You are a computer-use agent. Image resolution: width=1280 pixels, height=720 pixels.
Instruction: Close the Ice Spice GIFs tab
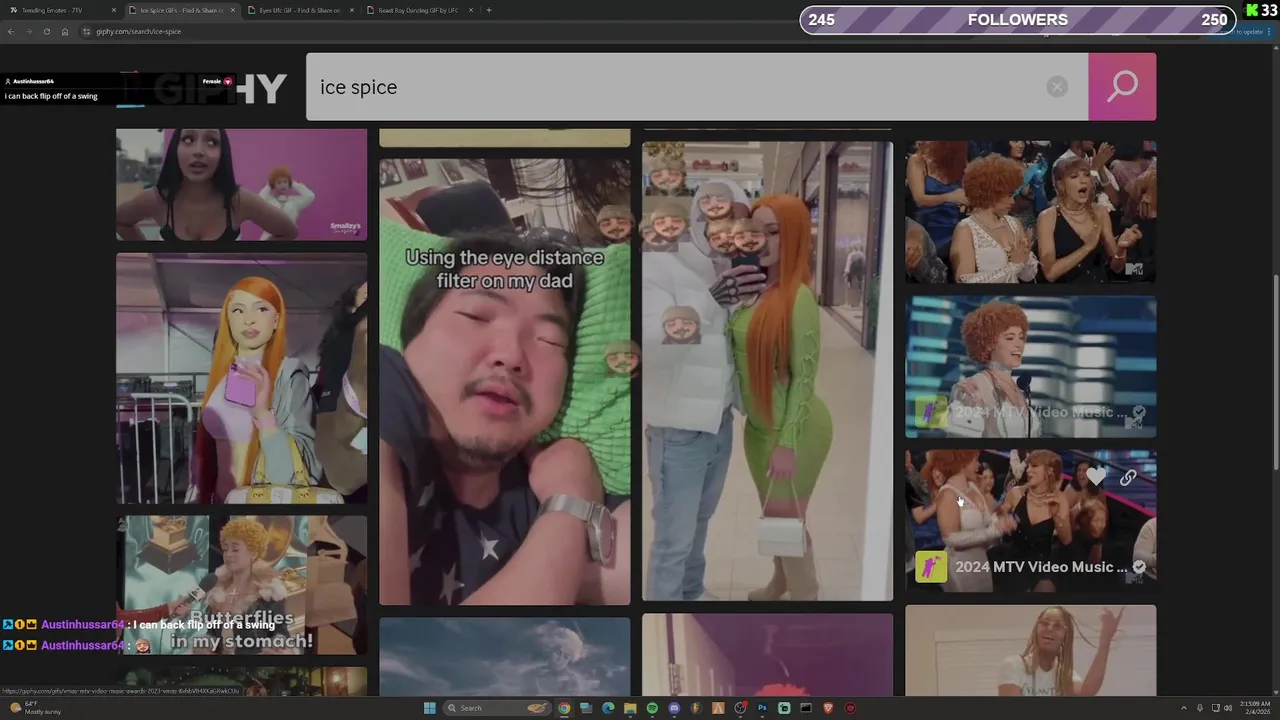(x=233, y=10)
